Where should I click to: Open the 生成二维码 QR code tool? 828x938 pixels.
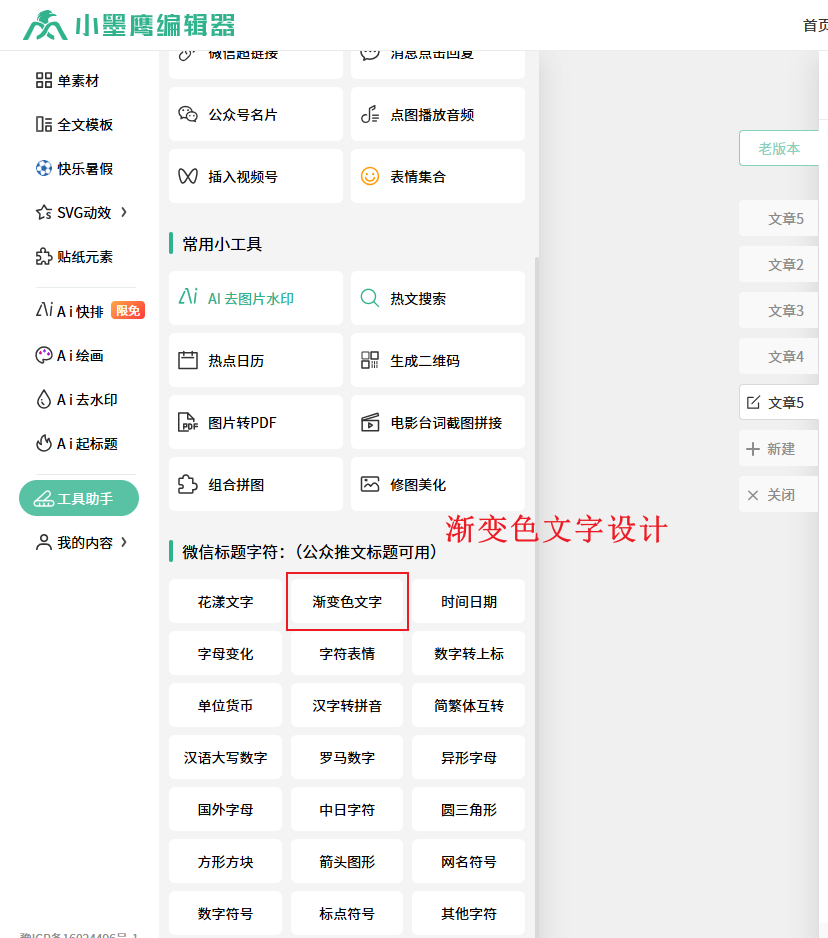tap(438, 360)
